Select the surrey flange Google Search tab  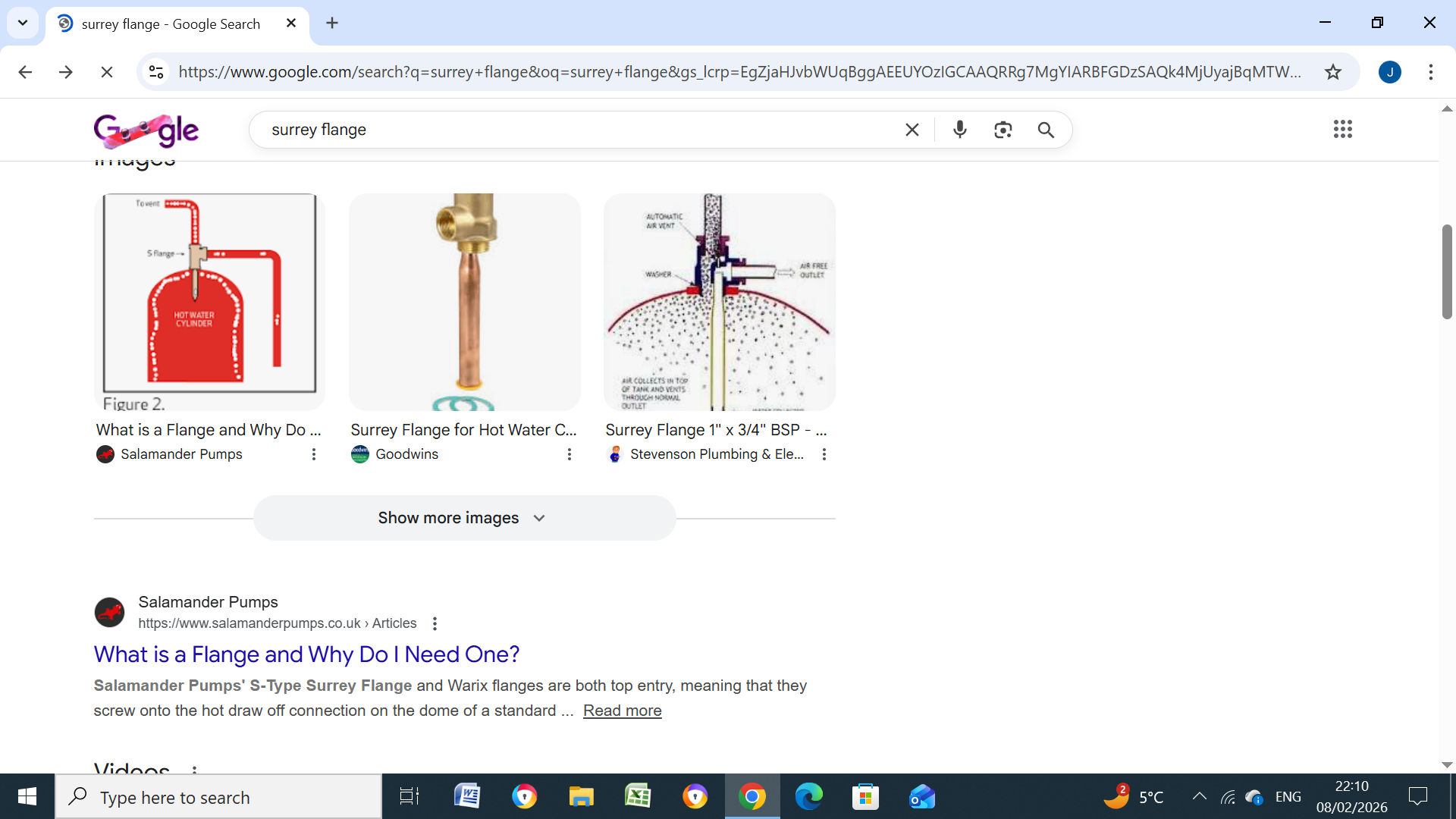(x=171, y=24)
